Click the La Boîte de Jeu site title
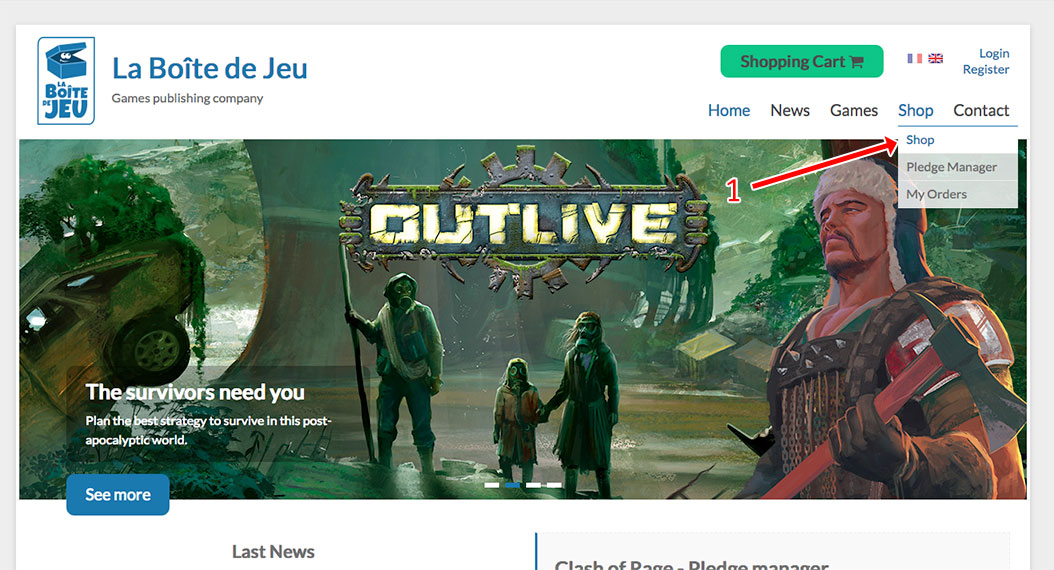 click(209, 69)
